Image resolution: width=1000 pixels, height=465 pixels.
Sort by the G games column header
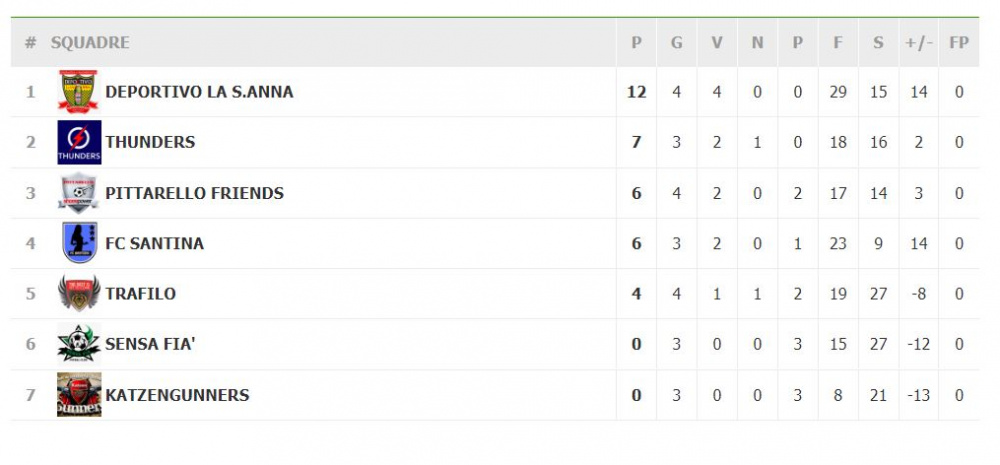click(x=677, y=42)
